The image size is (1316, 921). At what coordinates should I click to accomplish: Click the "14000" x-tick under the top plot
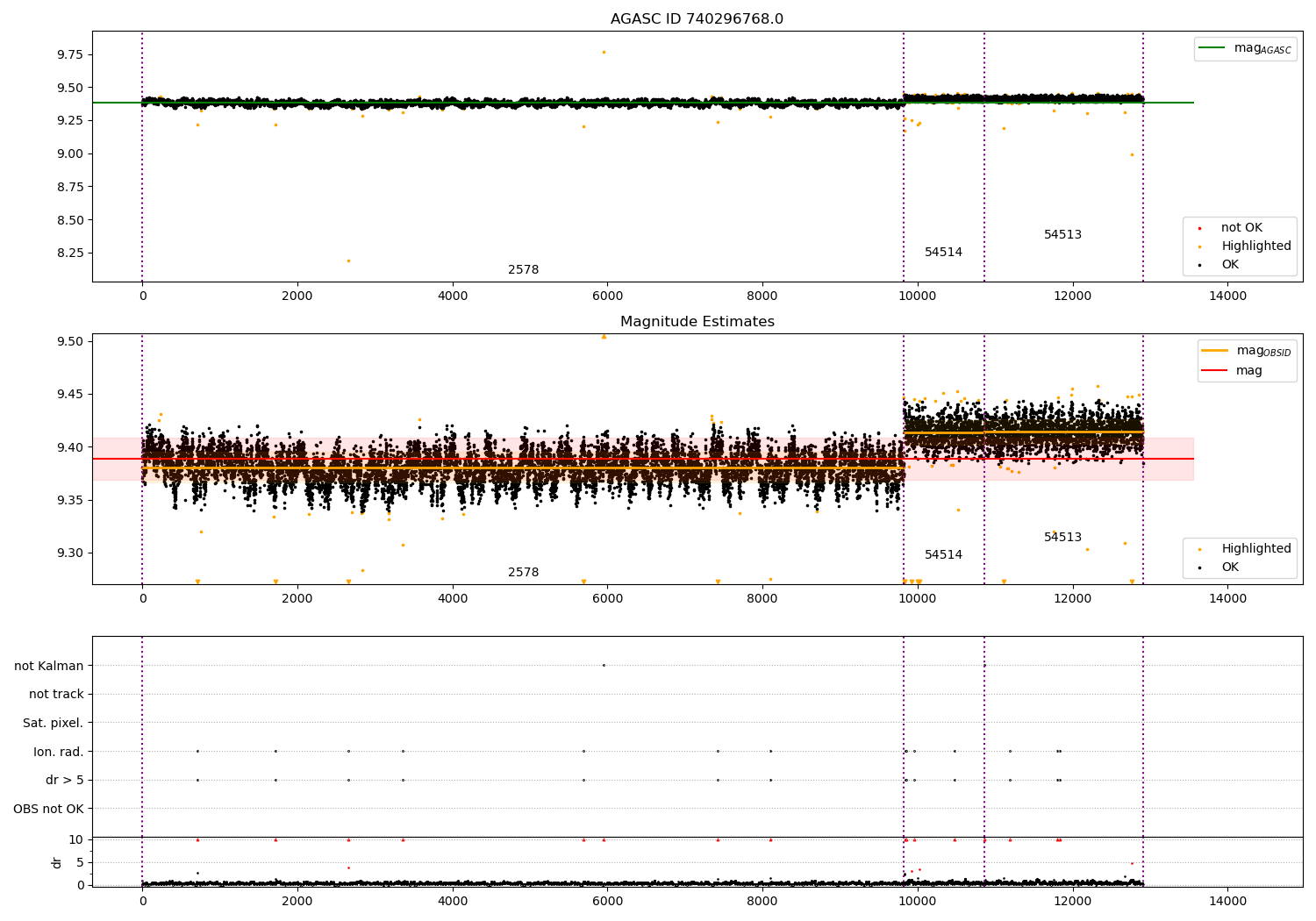pyautogui.click(x=1227, y=296)
